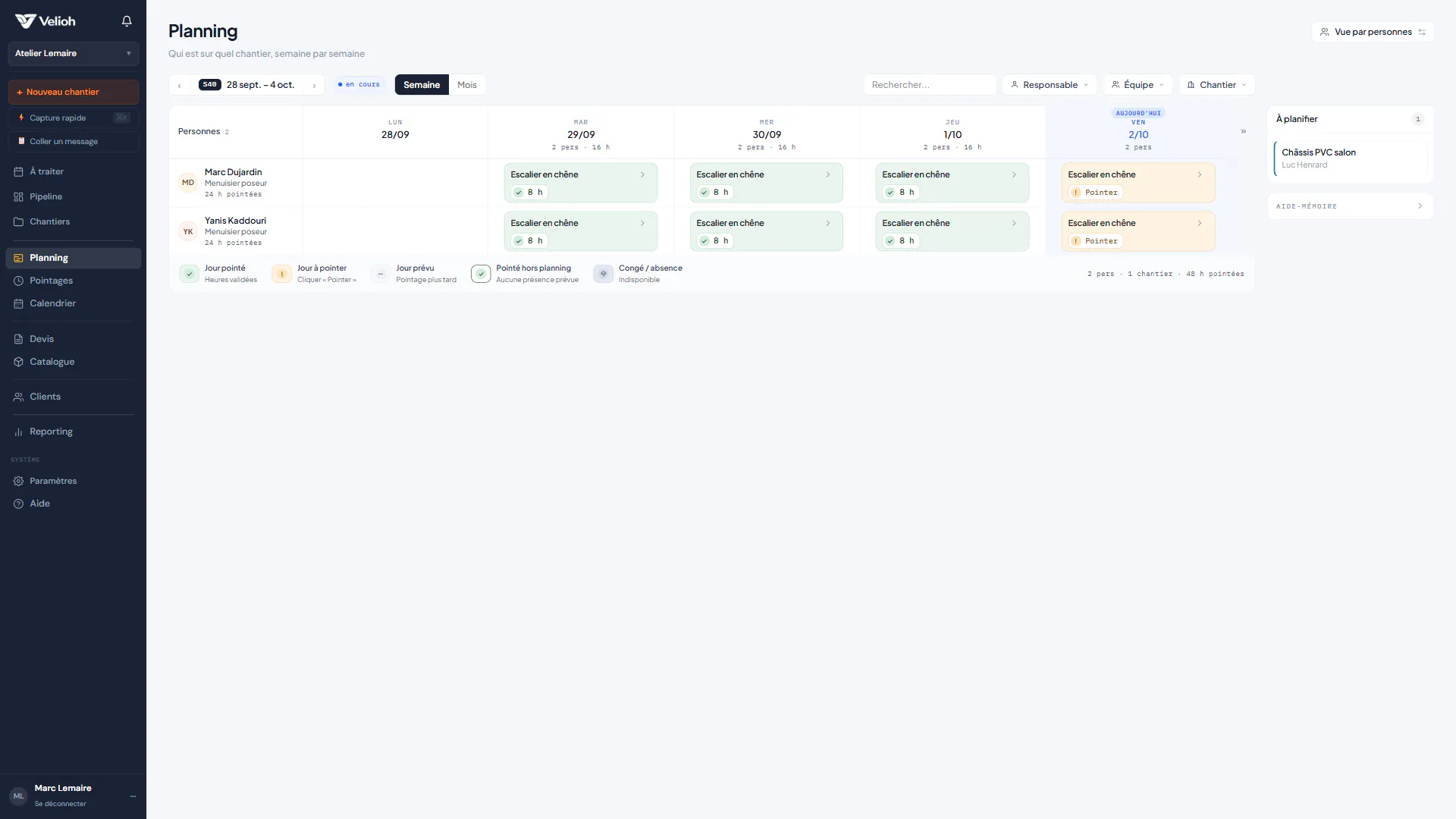Open the Pointages page
Image resolution: width=1456 pixels, height=819 pixels.
click(x=73, y=281)
